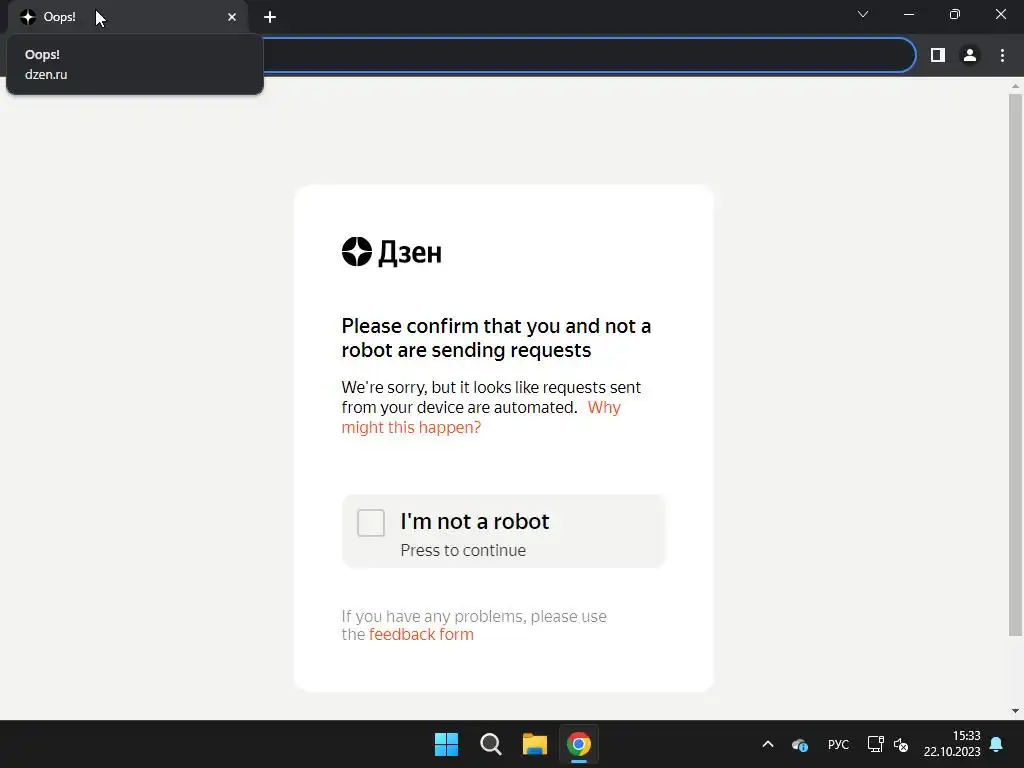Check the I'm not a robot checkbox
Viewport: 1024px width, 768px height.
(370, 522)
